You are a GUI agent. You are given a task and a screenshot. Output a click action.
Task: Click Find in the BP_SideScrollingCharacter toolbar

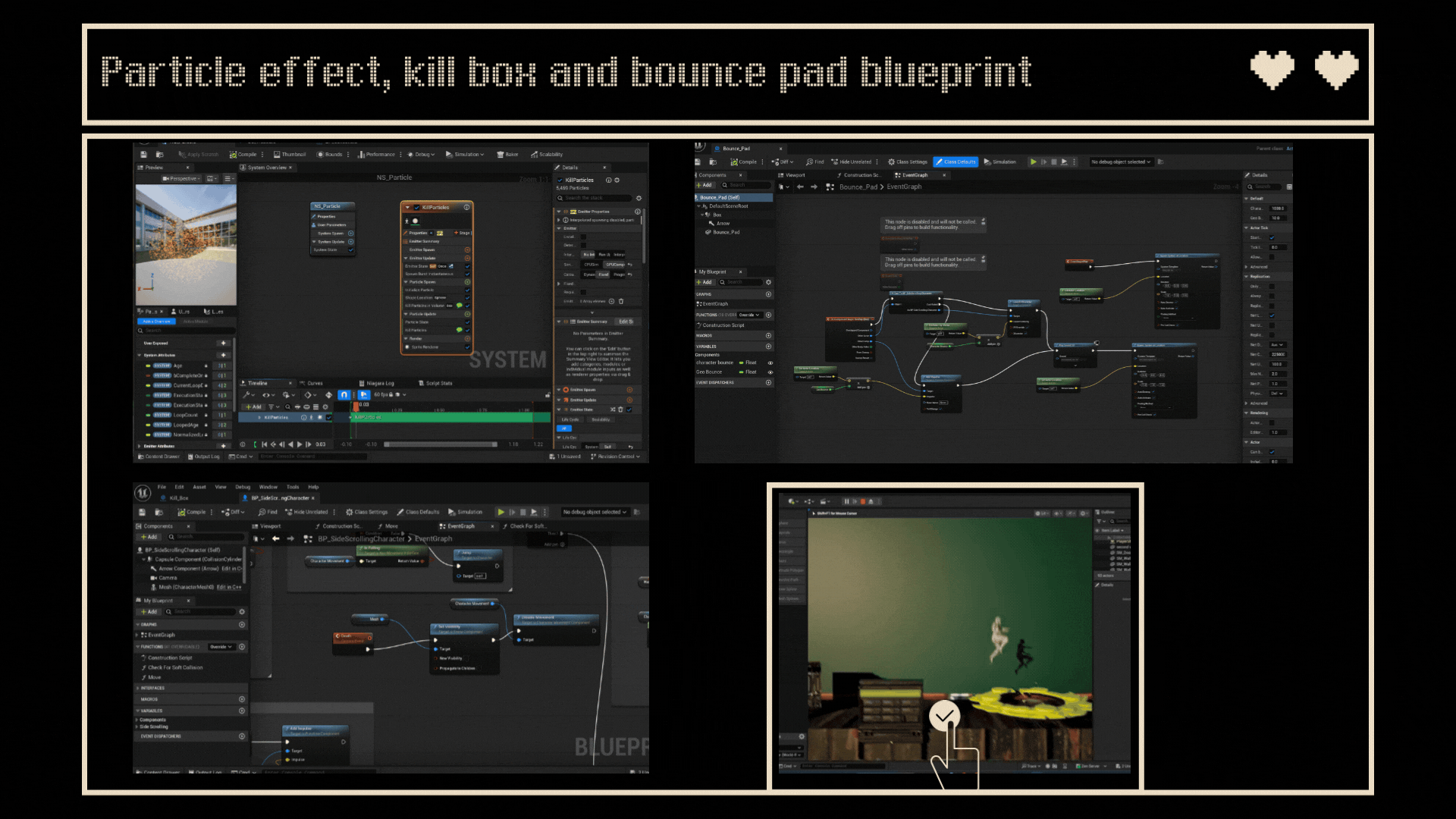(x=268, y=512)
